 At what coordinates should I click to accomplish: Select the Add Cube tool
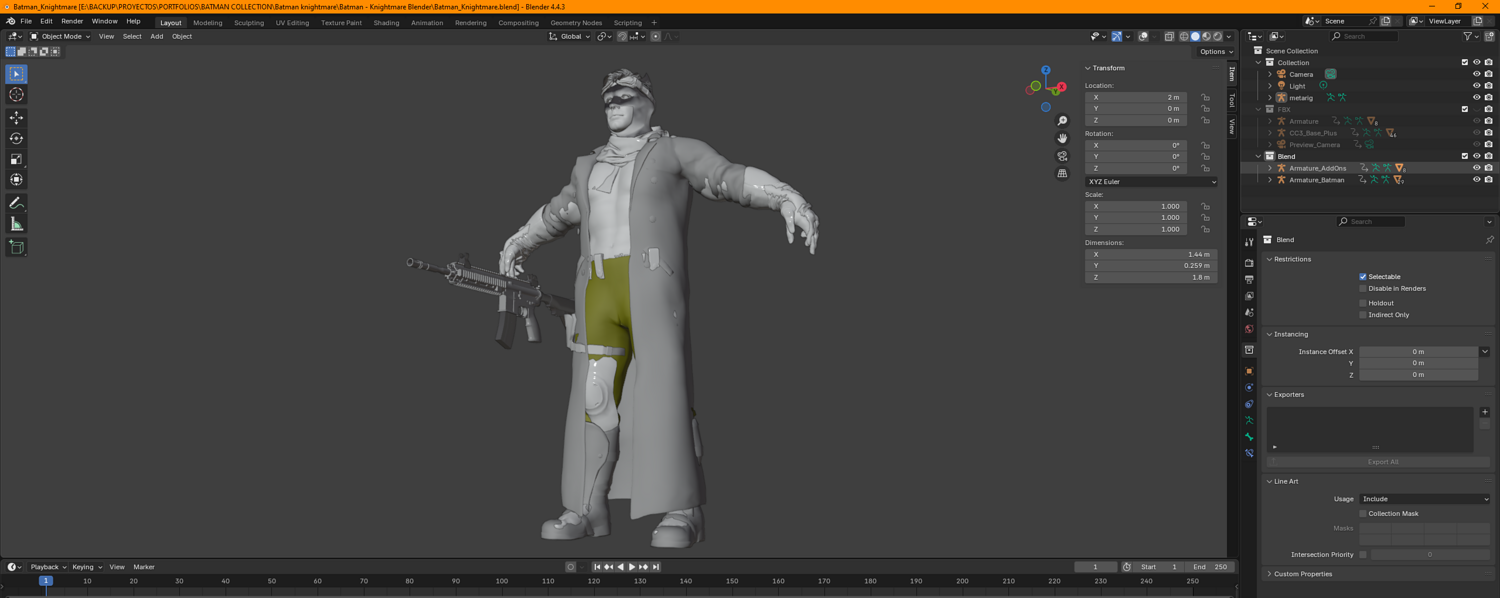[16, 247]
